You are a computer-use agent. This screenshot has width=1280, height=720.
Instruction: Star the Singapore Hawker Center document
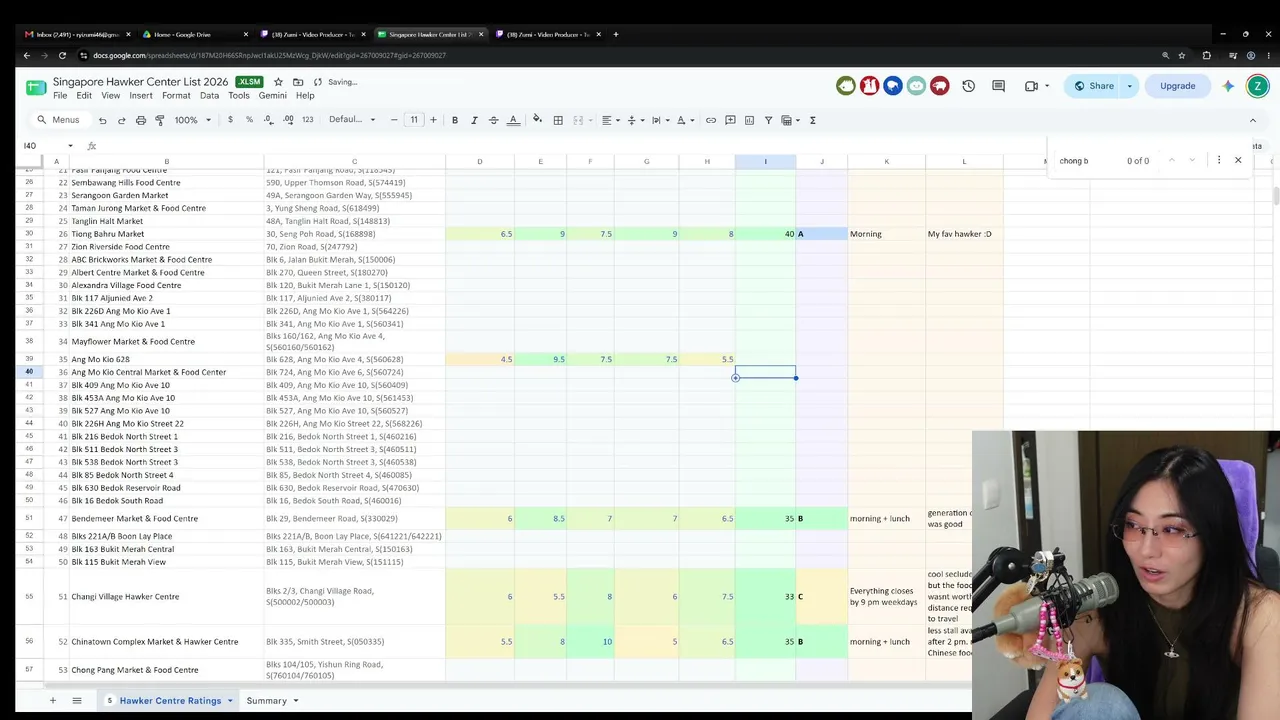(x=278, y=82)
